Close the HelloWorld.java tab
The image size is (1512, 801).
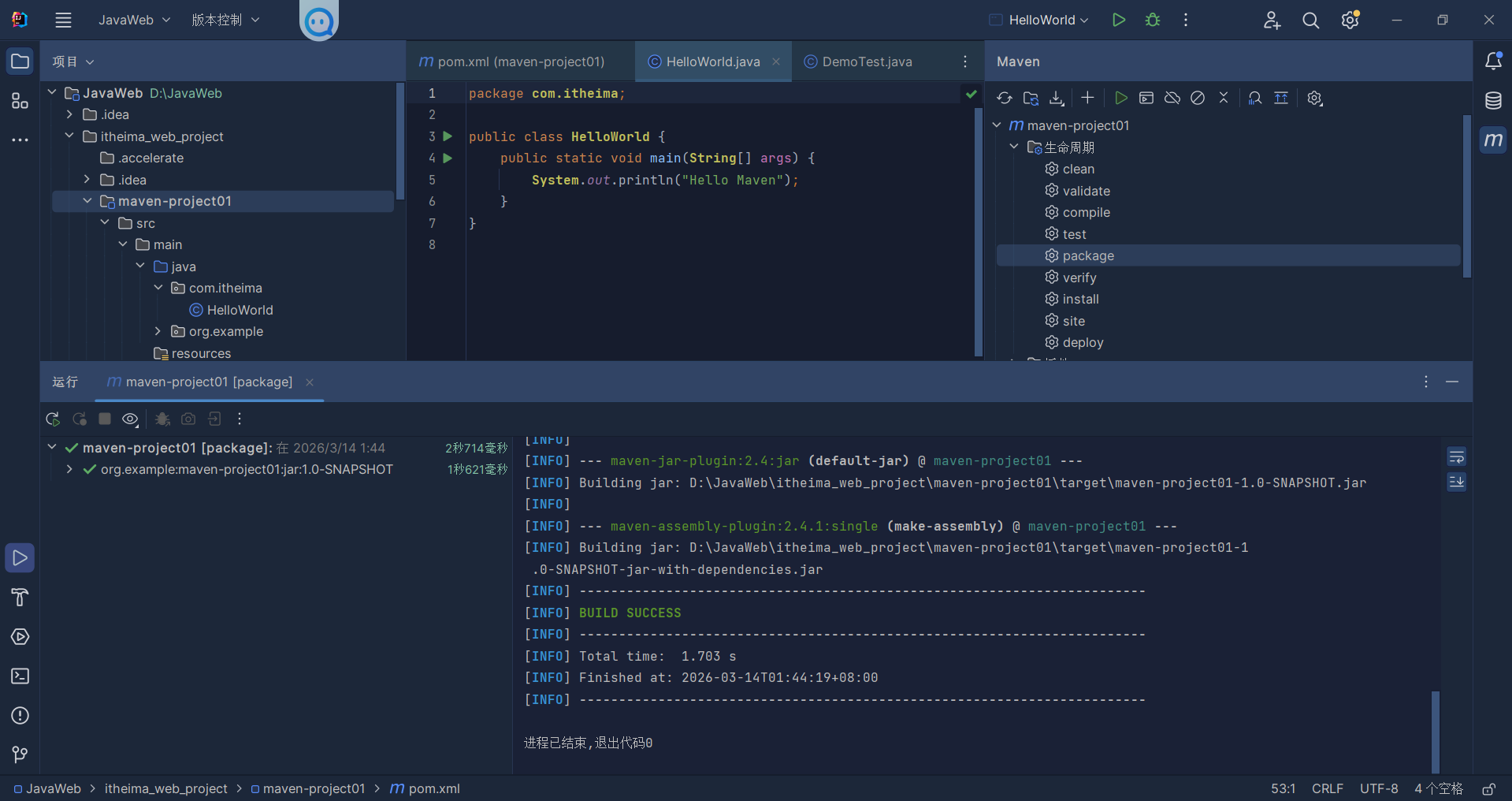click(776, 61)
